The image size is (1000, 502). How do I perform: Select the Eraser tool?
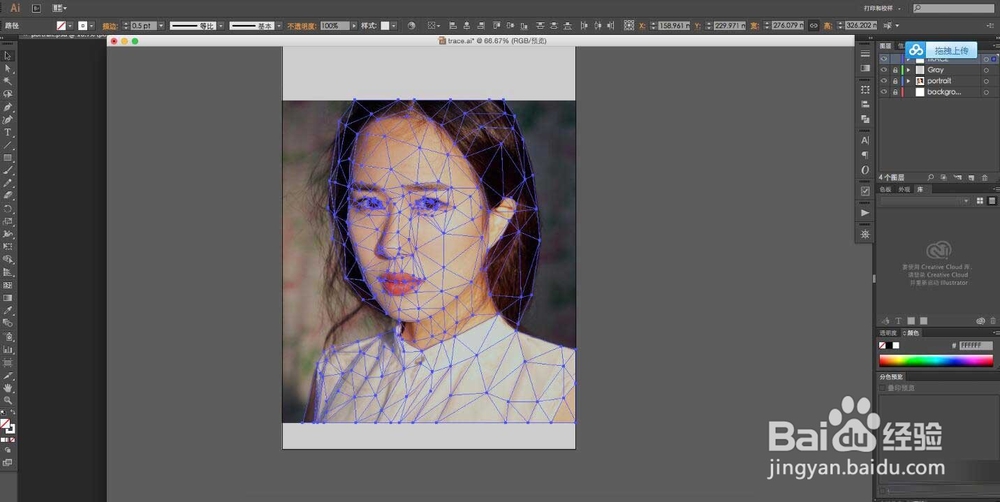coord(8,196)
